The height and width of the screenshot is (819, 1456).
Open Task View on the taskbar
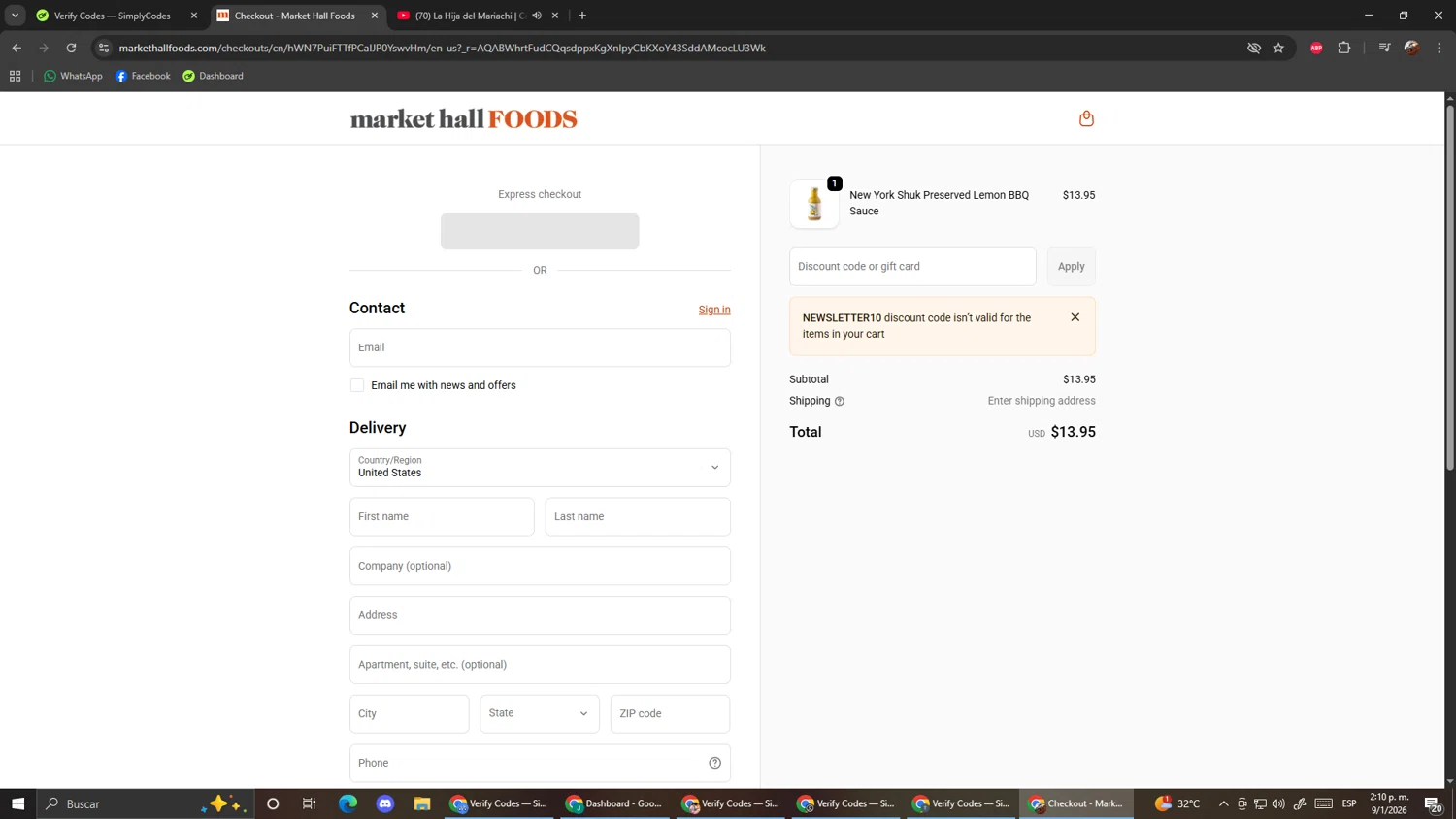pos(310,803)
